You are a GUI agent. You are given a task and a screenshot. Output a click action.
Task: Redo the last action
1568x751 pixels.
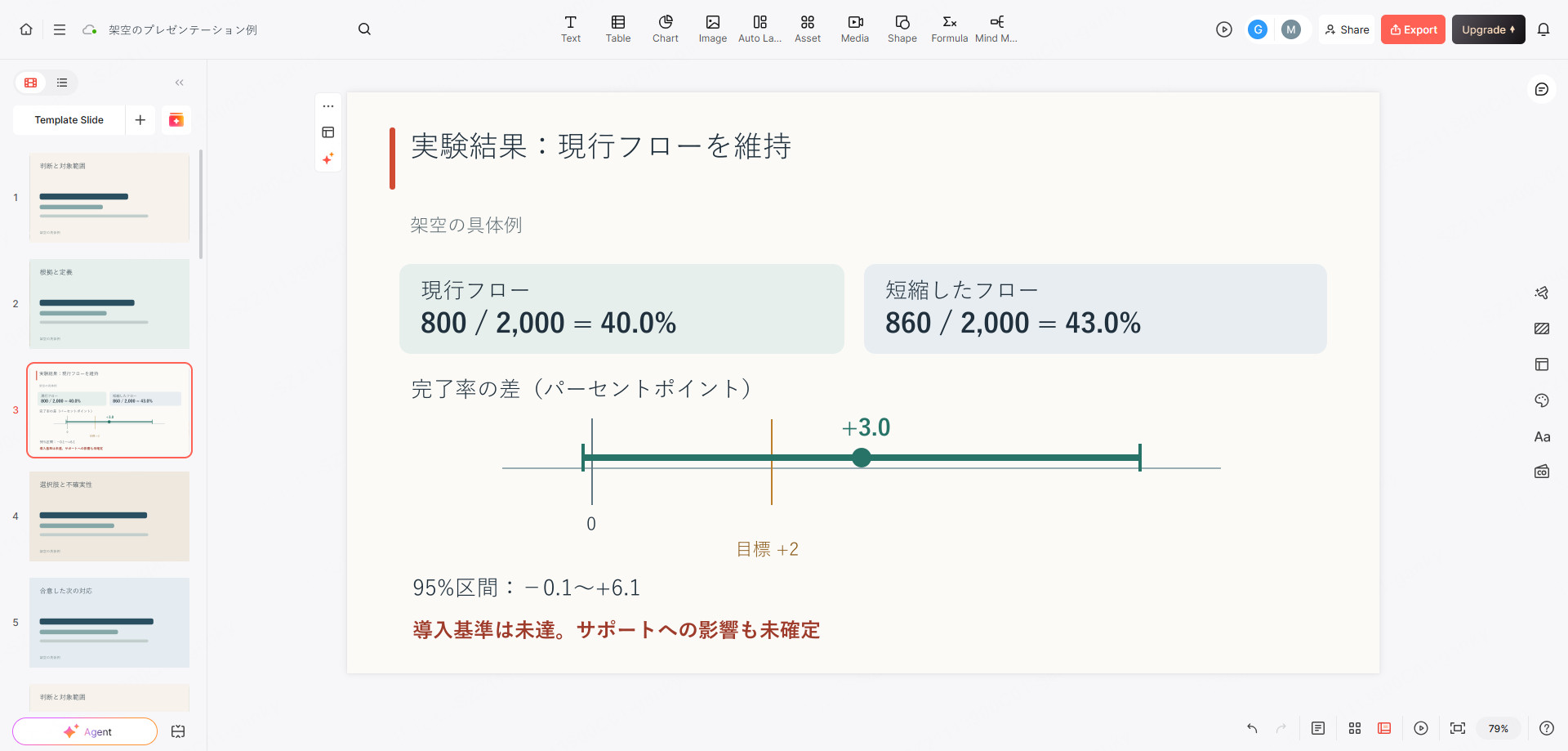(1281, 728)
